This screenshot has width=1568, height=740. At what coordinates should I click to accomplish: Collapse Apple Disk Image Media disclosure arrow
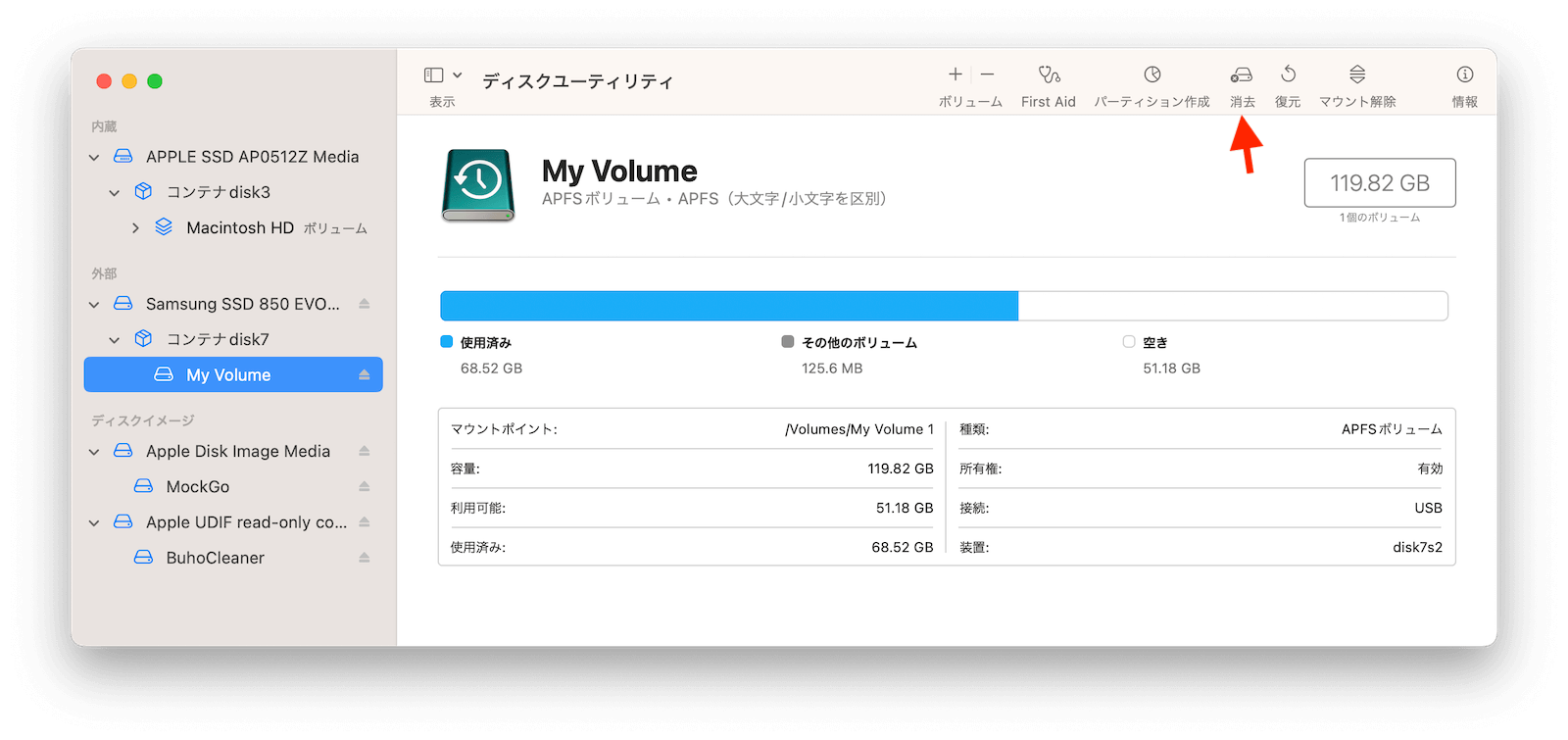tap(94, 452)
